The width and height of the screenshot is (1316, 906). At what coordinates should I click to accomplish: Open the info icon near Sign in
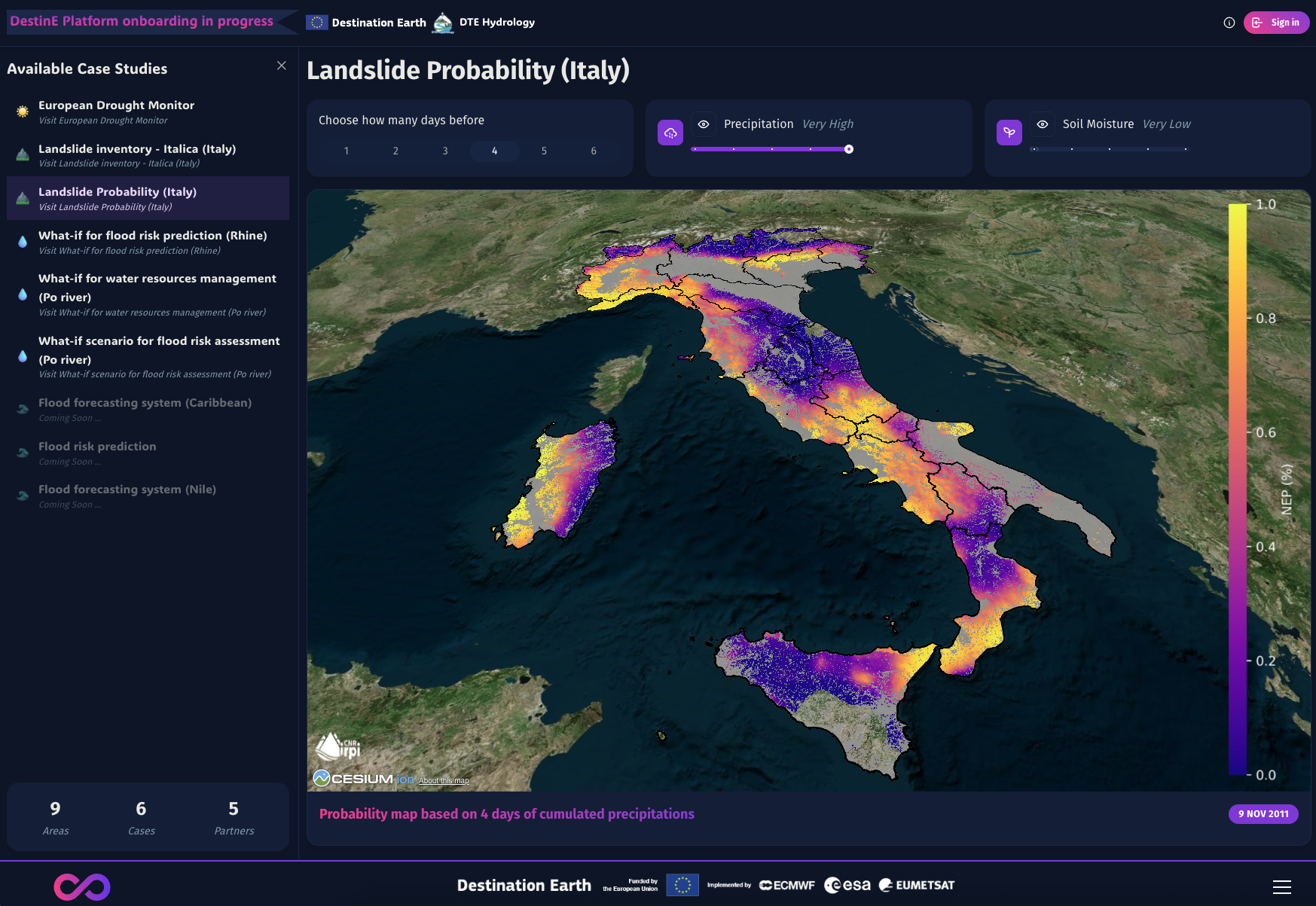coord(1229,23)
